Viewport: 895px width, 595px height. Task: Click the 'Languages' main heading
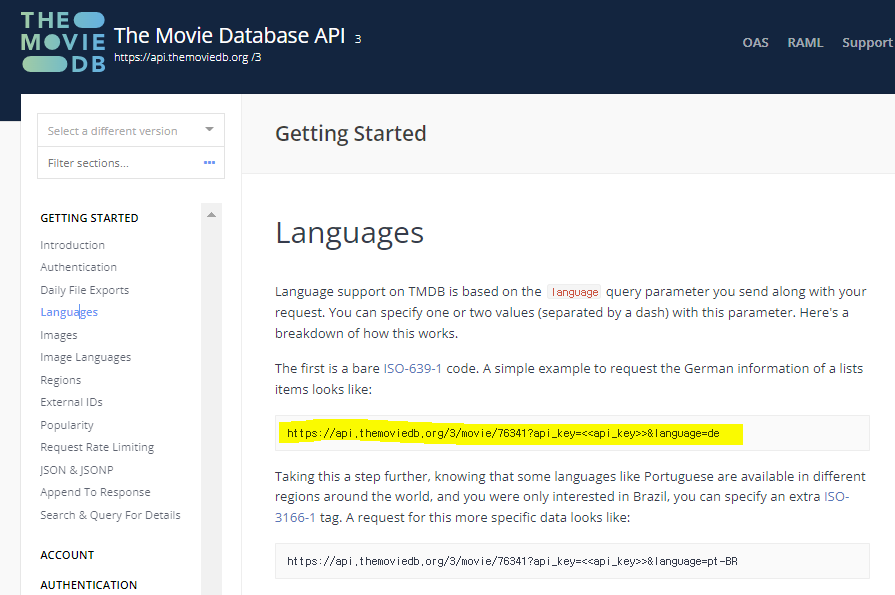(349, 234)
